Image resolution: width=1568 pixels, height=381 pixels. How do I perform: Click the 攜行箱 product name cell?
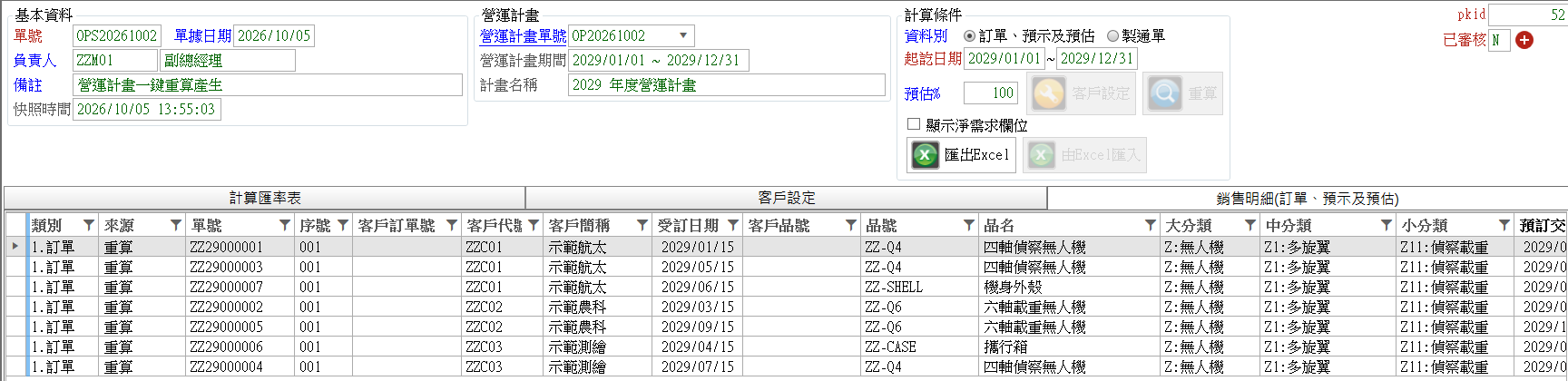coord(1069,347)
